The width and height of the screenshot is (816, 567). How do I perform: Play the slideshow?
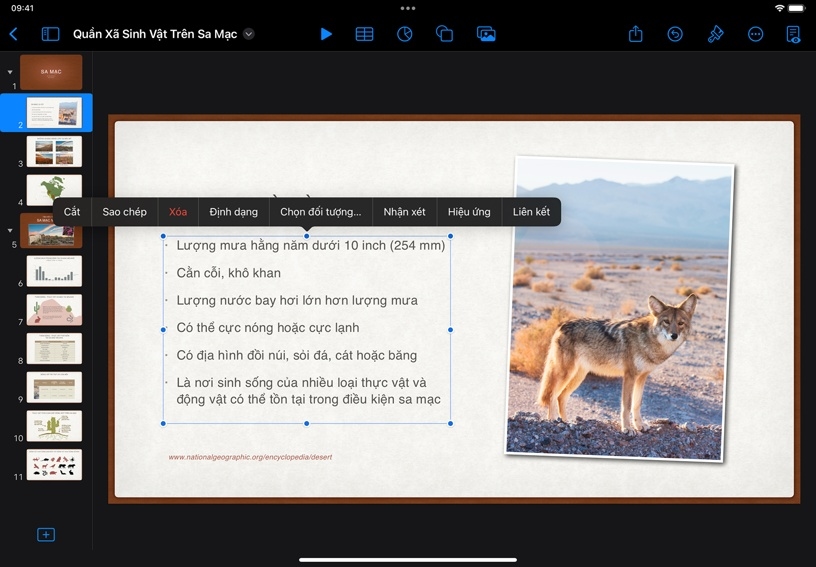click(326, 34)
